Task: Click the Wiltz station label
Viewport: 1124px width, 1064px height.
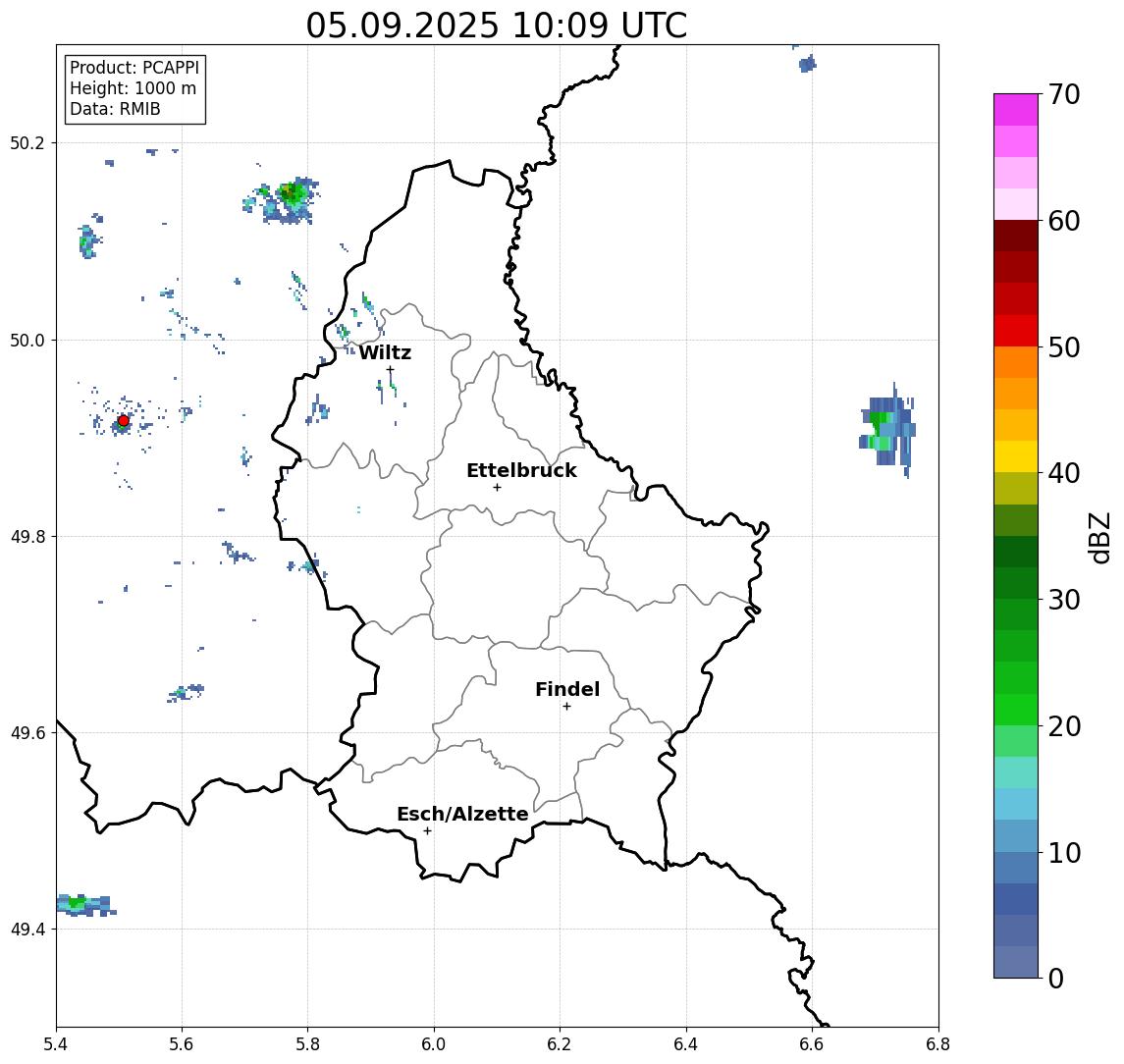Action: point(385,352)
